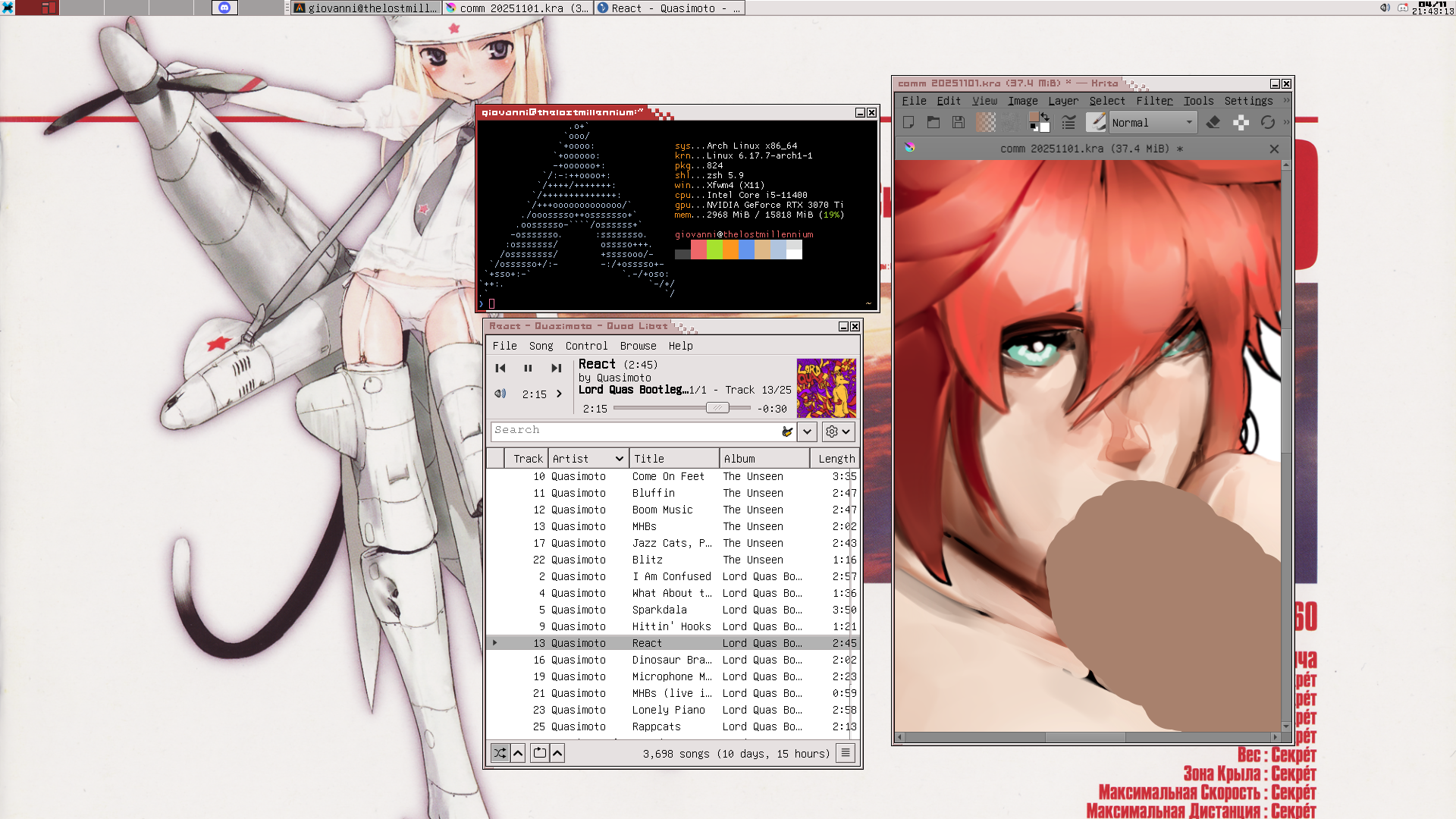Open the Layer menu in Krita
Screen dimensions: 1456x819
pyautogui.click(x=1062, y=101)
